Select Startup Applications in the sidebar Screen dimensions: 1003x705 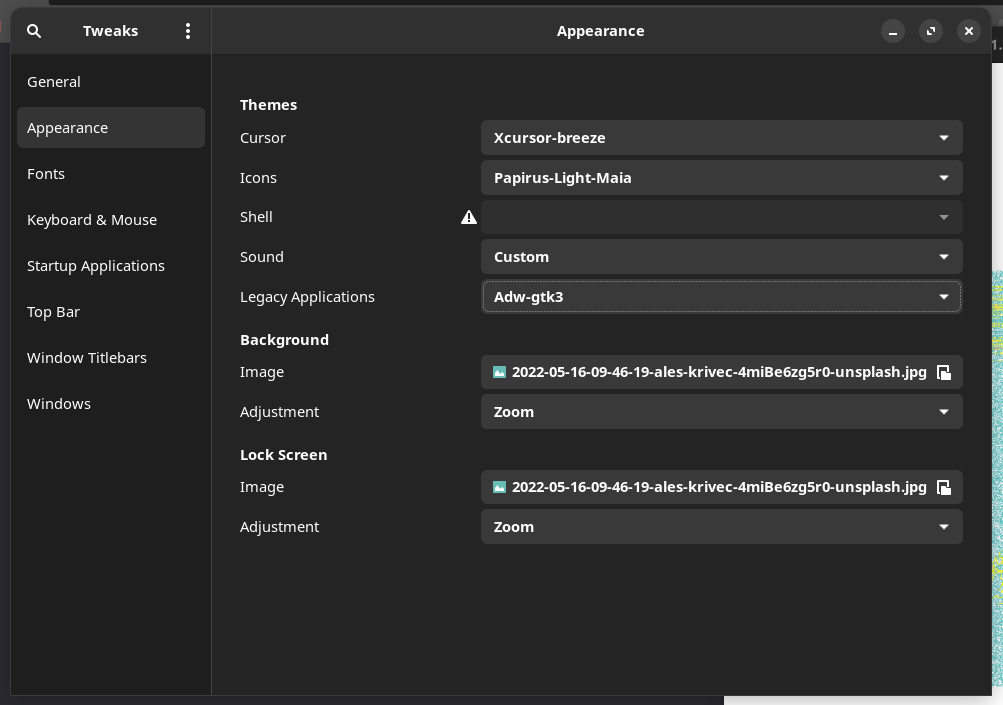[96, 266]
